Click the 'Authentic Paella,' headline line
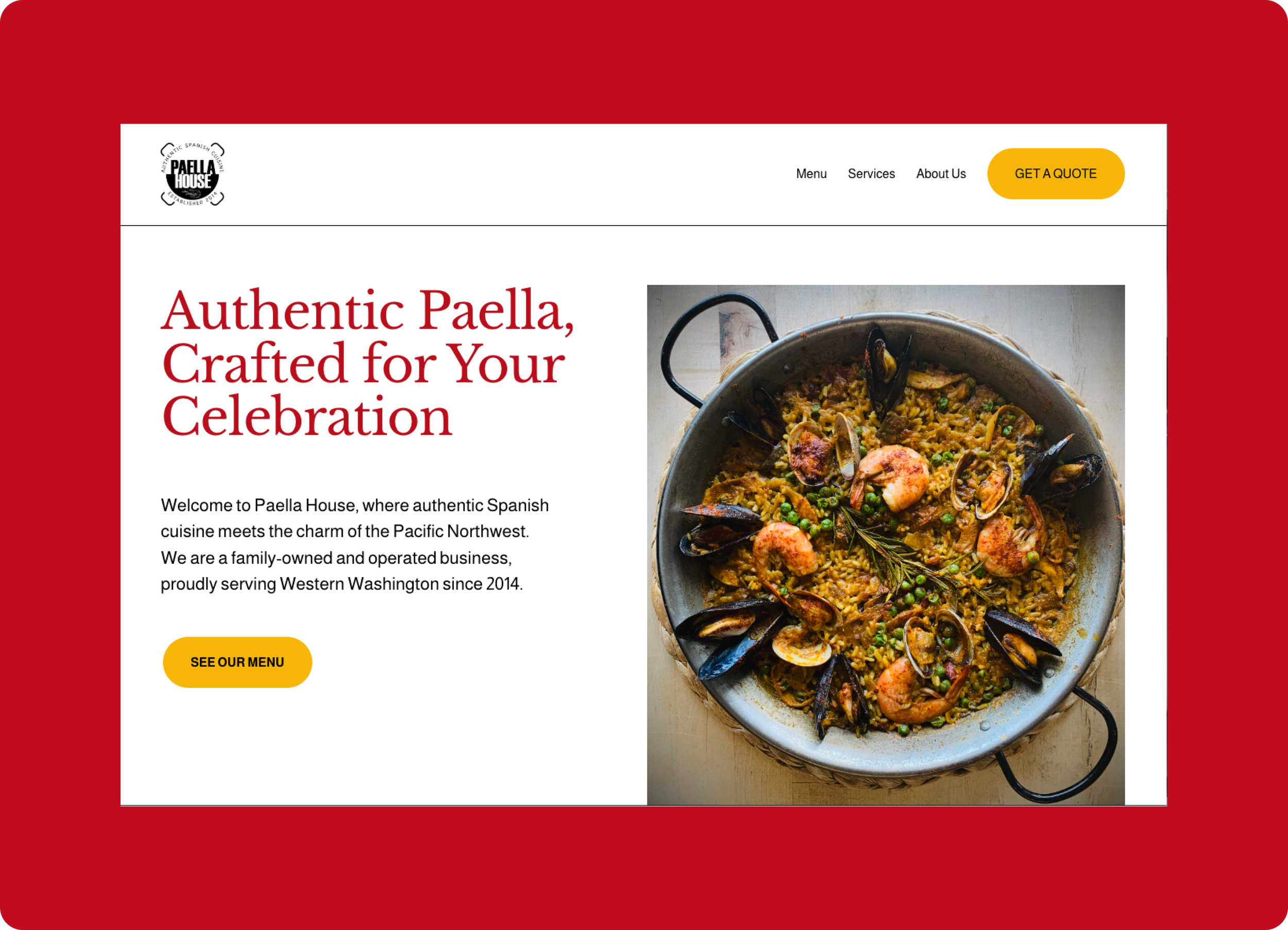1288x930 pixels. tap(368, 311)
